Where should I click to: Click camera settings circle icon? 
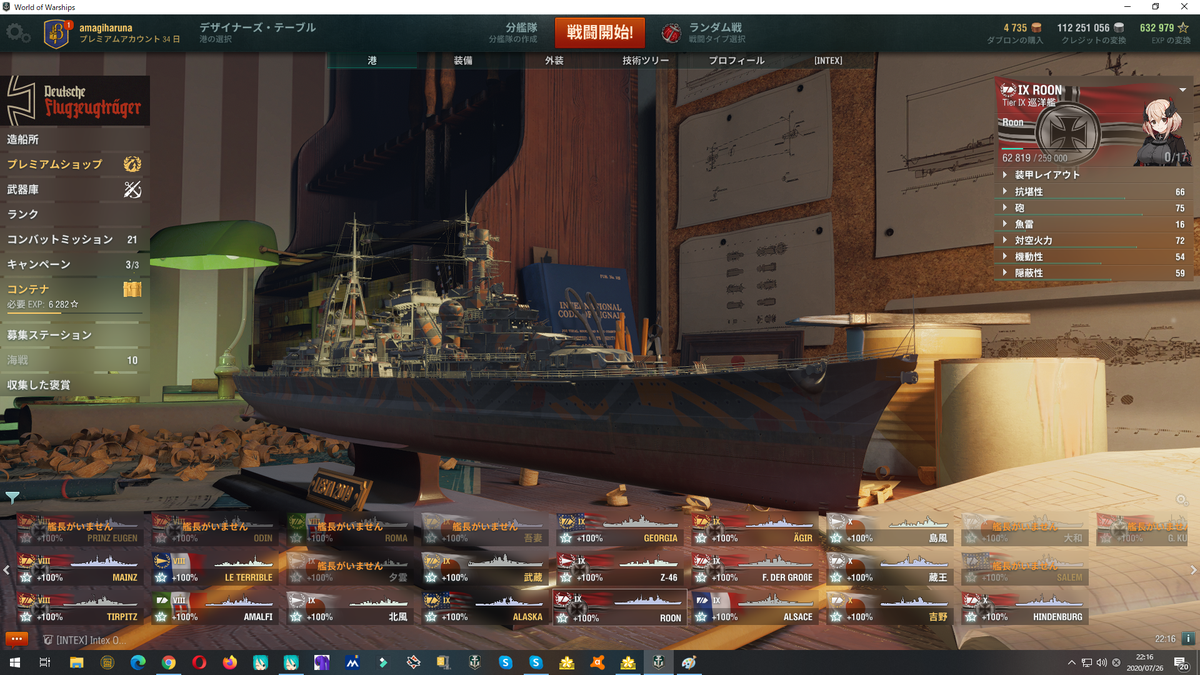pyautogui.click(x=1181, y=499)
